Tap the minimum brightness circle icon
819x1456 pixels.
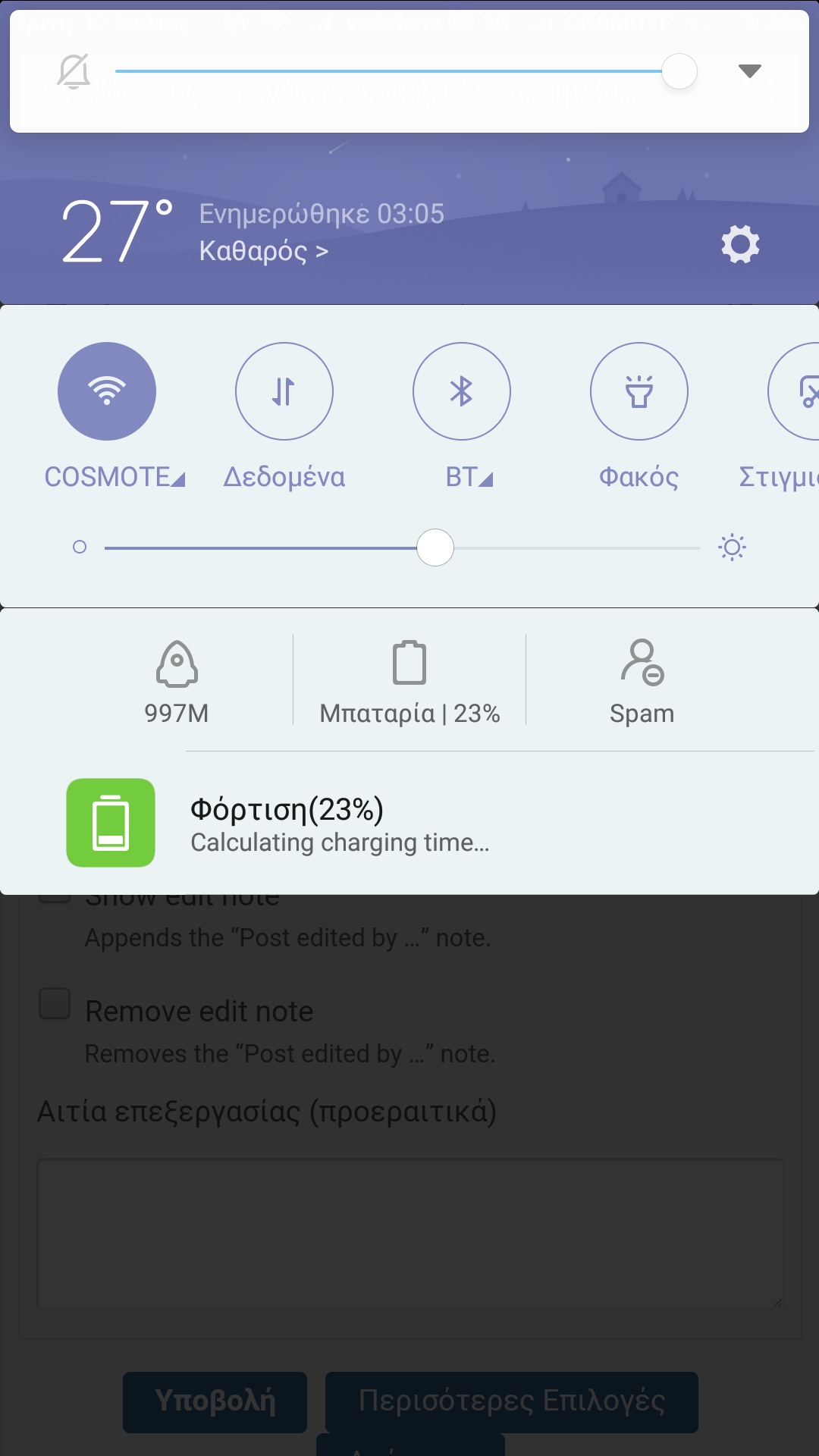pyautogui.click(x=80, y=548)
